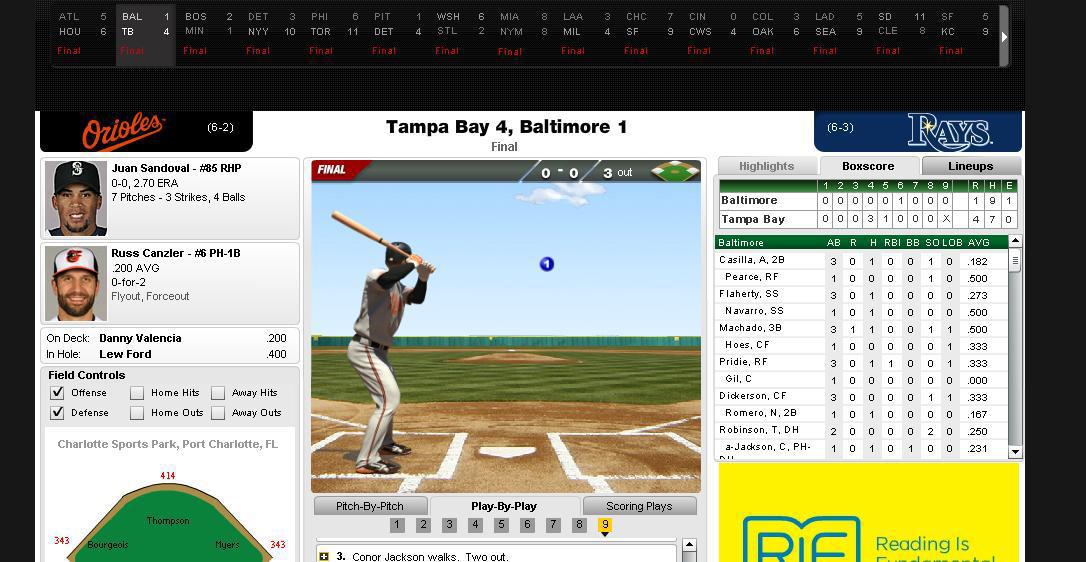Select the SD vs CLE game
The image size is (1086, 562).
pyautogui.click(x=902, y=33)
